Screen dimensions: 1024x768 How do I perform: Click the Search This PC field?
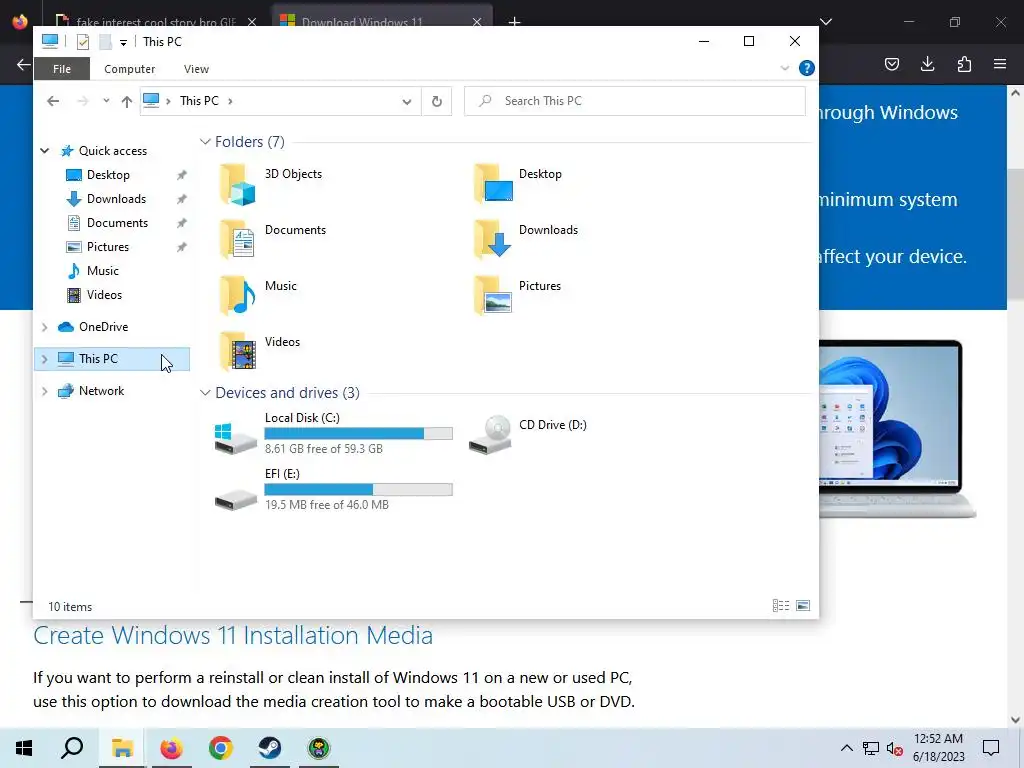(x=635, y=101)
